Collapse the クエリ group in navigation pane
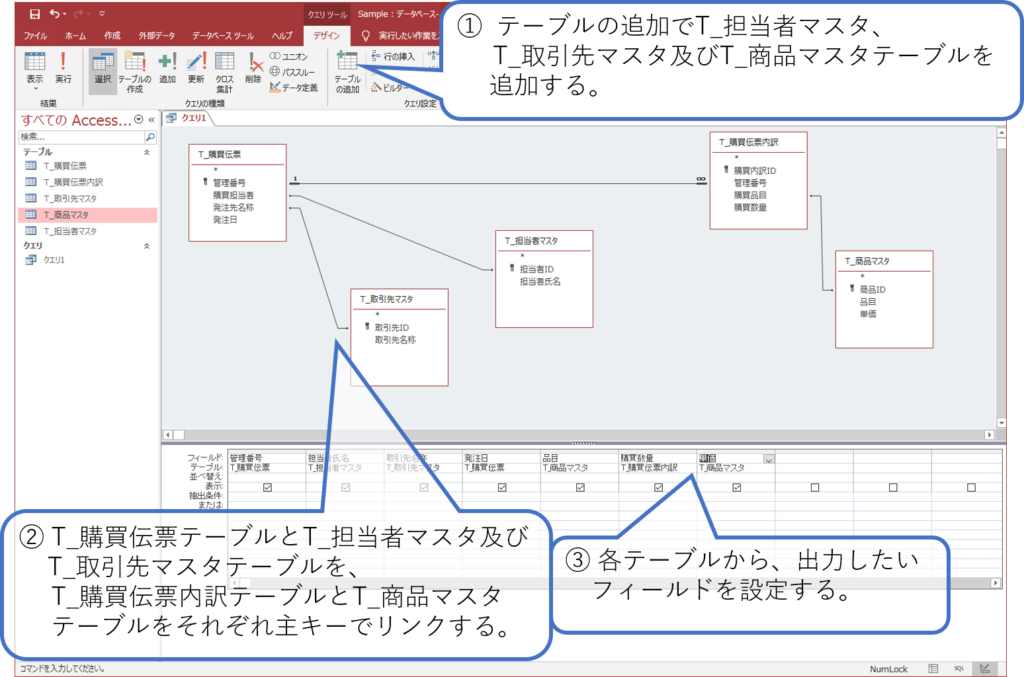This screenshot has height=677, width=1024. 146,246
